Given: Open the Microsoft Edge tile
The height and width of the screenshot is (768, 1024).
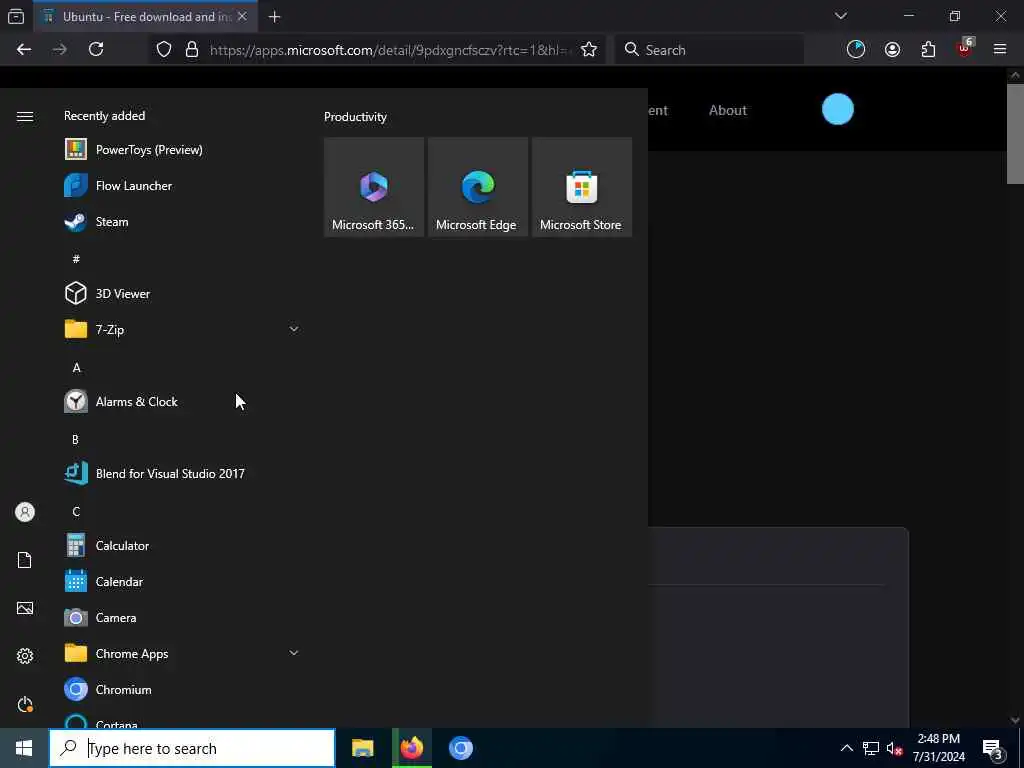Looking at the screenshot, I should 477,187.
